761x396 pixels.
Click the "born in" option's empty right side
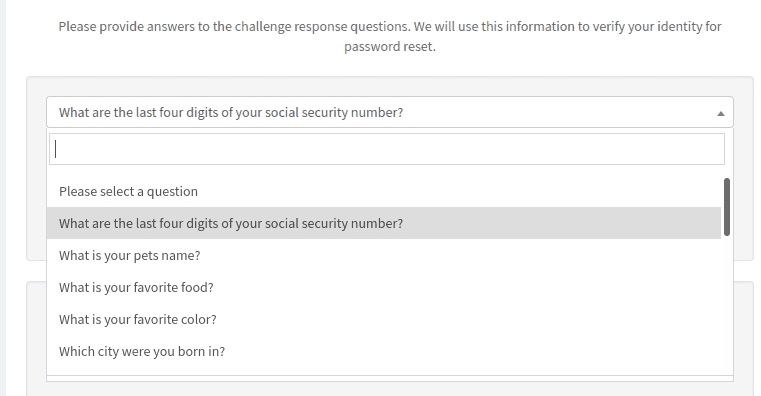[473, 351]
